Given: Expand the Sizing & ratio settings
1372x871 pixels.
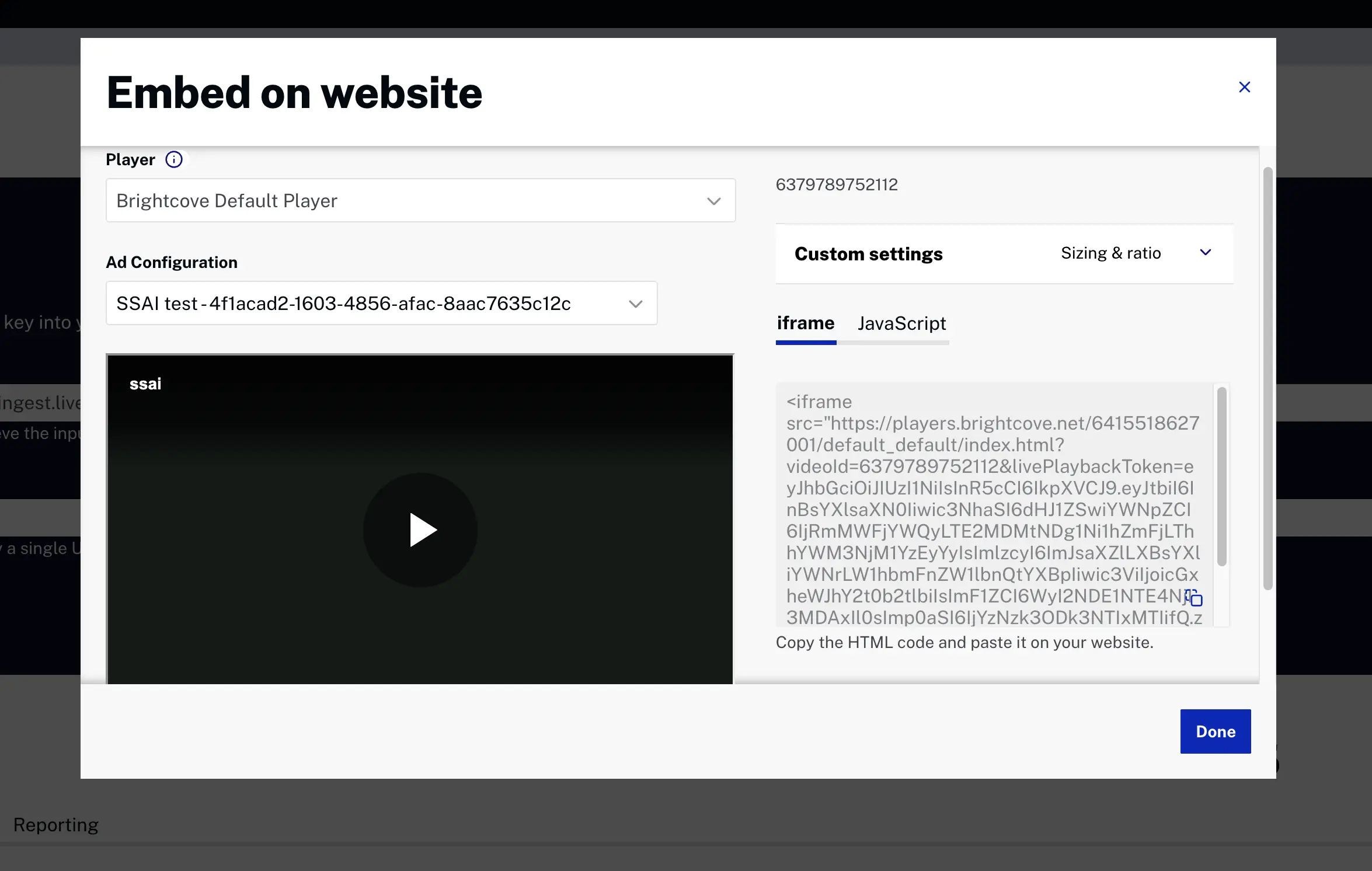Looking at the screenshot, I should (x=1110, y=253).
